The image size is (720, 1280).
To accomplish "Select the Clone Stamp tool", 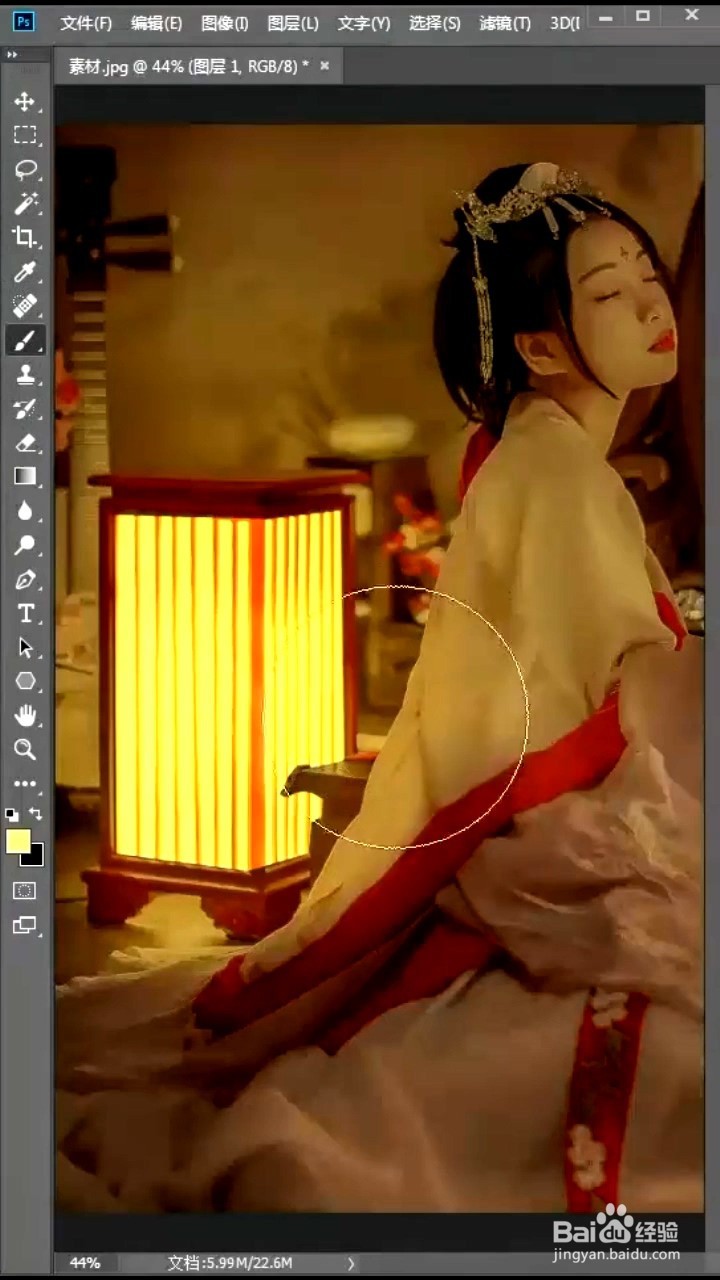I will pyautogui.click(x=25, y=374).
